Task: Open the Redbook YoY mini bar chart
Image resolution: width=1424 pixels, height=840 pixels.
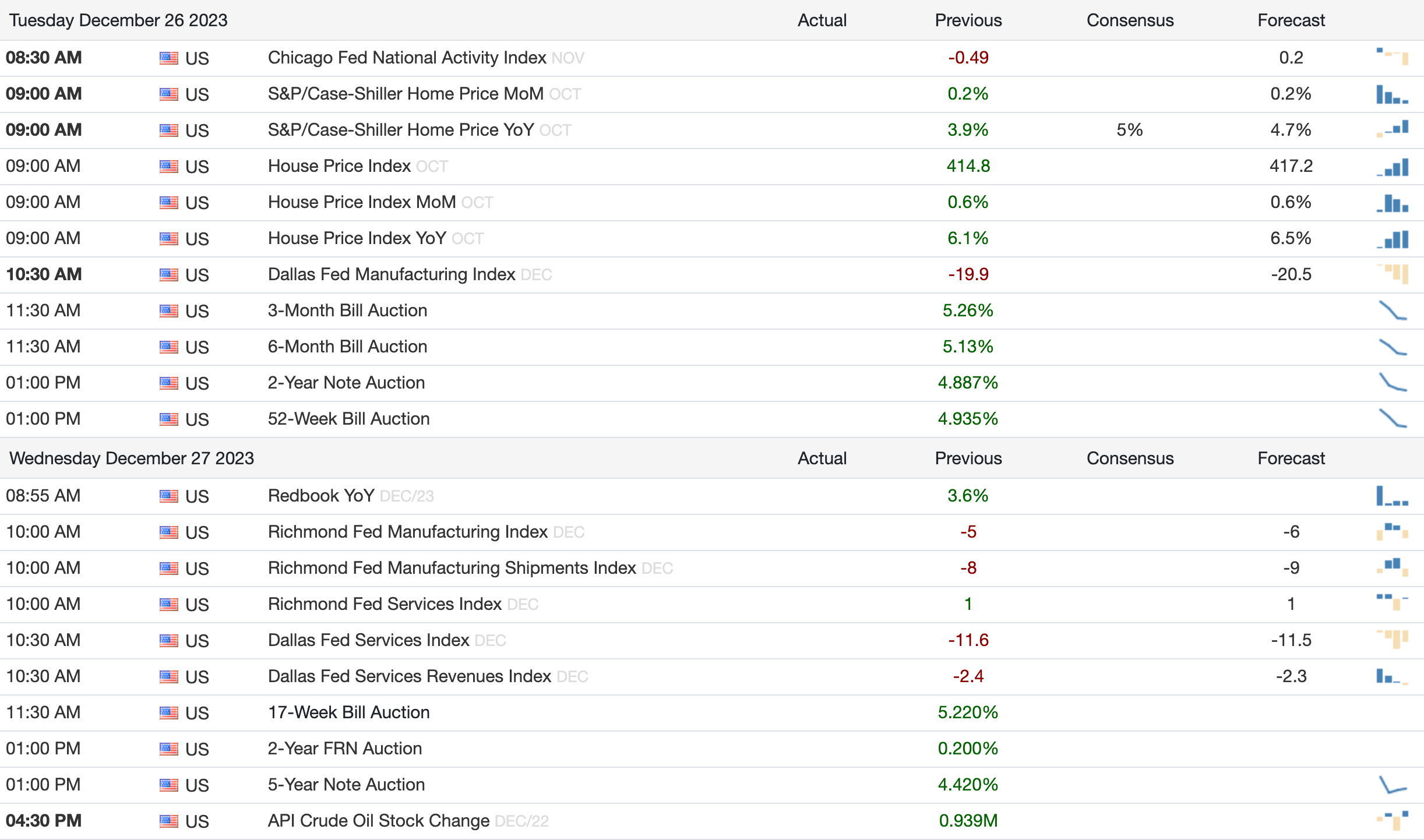Action: (x=1393, y=496)
